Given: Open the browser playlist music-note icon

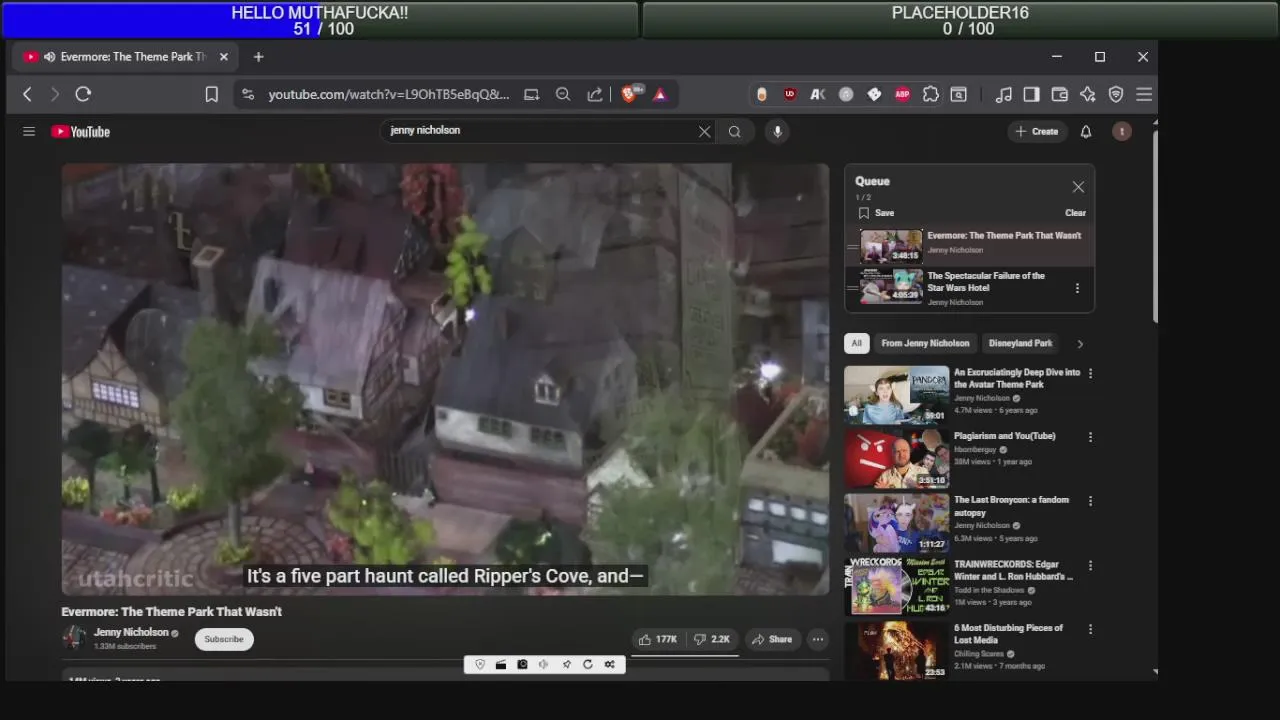Looking at the screenshot, I should 1003,94.
